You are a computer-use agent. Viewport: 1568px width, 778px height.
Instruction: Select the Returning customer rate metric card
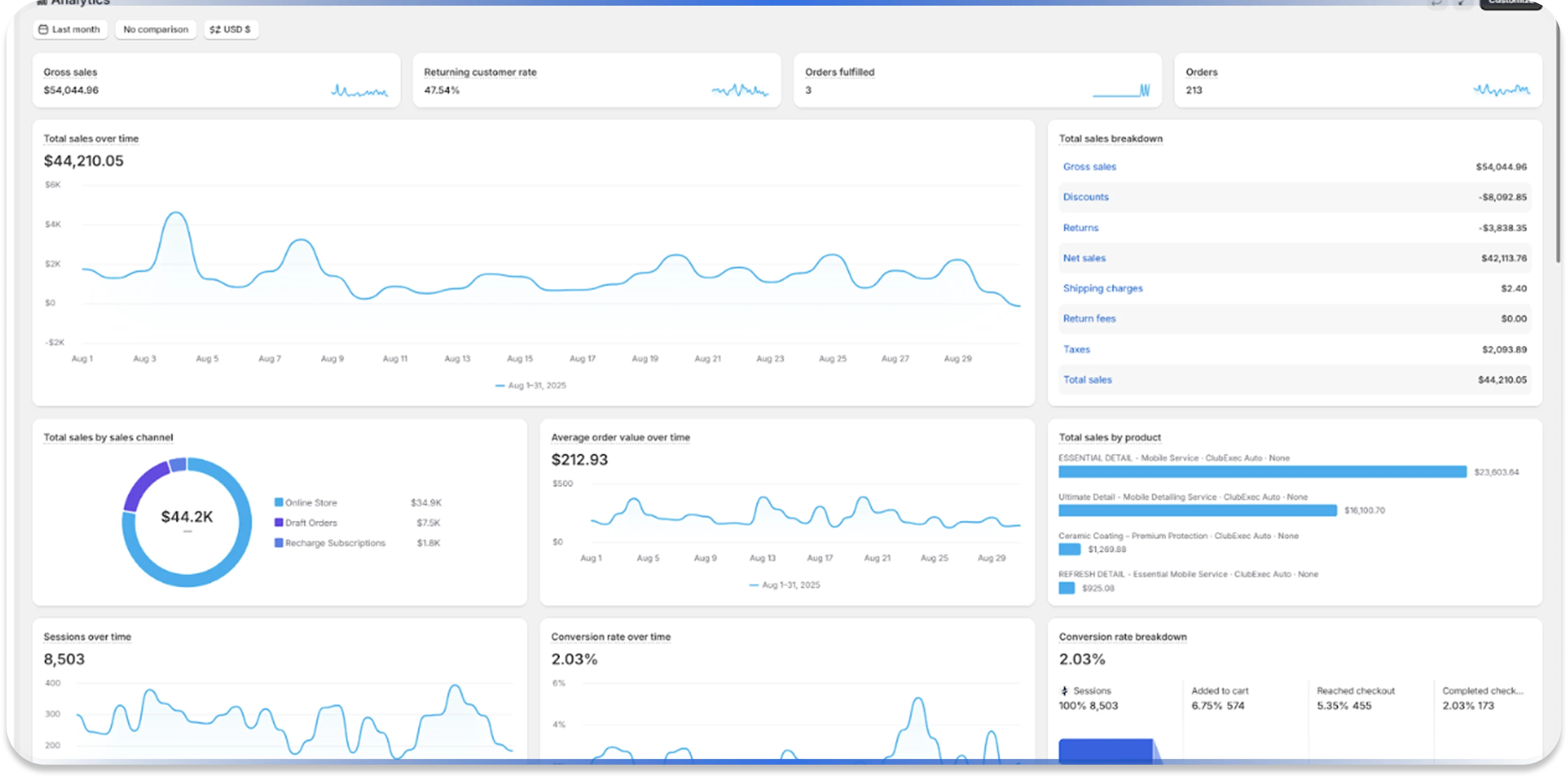click(x=596, y=80)
